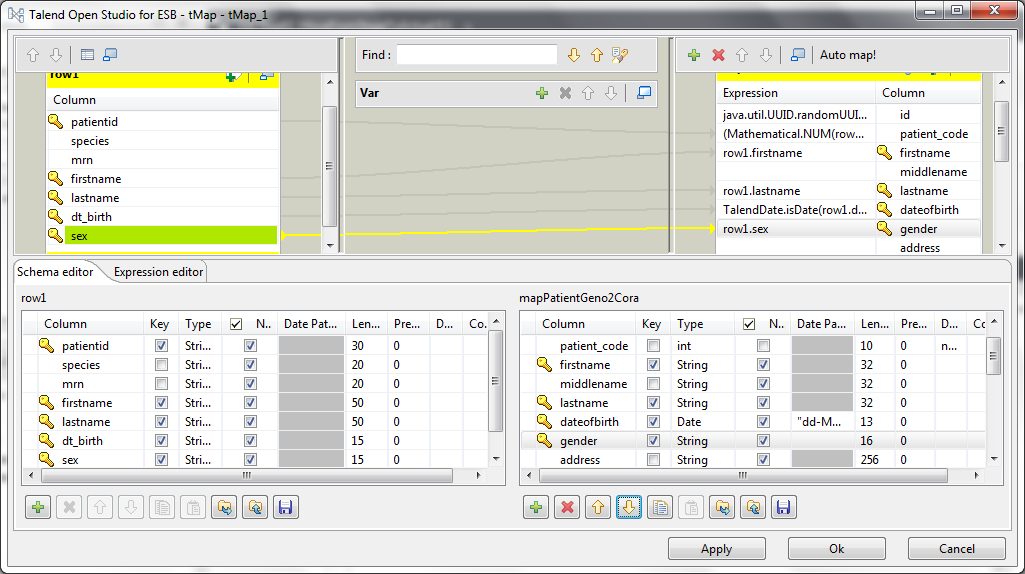Screen dimensions: 1025x574
Task: Click output schema horizontal scrollbar
Action: point(743,475)
